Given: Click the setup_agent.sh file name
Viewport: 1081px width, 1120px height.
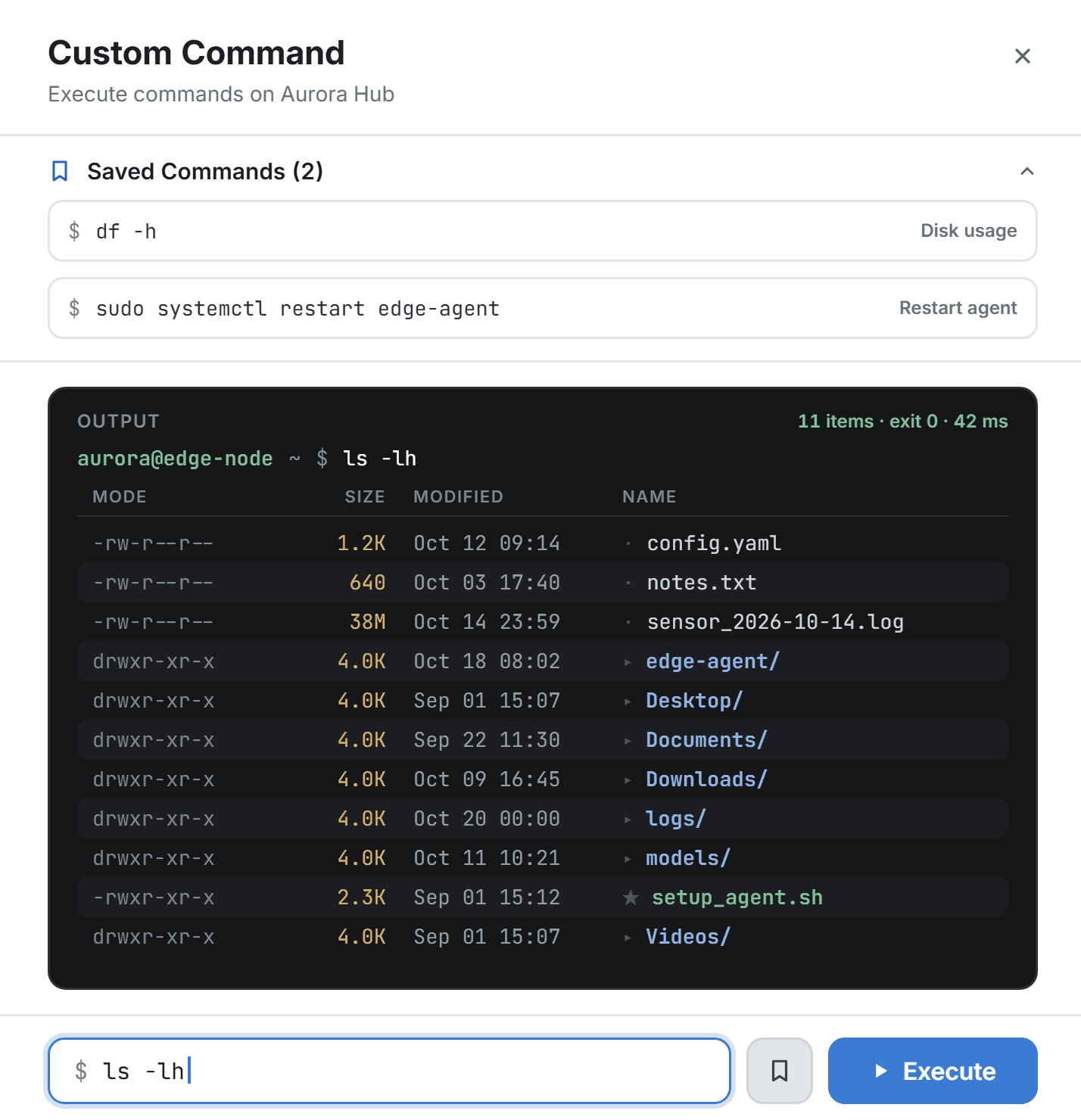Looking at the screenshot, I should (737, 898).
